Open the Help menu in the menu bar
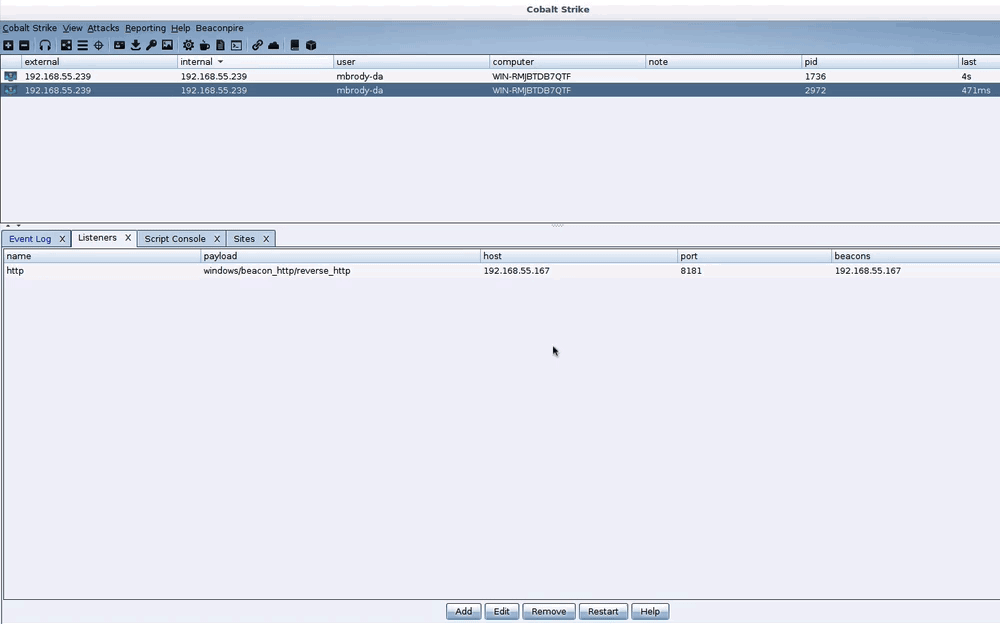 pos(180,28)
